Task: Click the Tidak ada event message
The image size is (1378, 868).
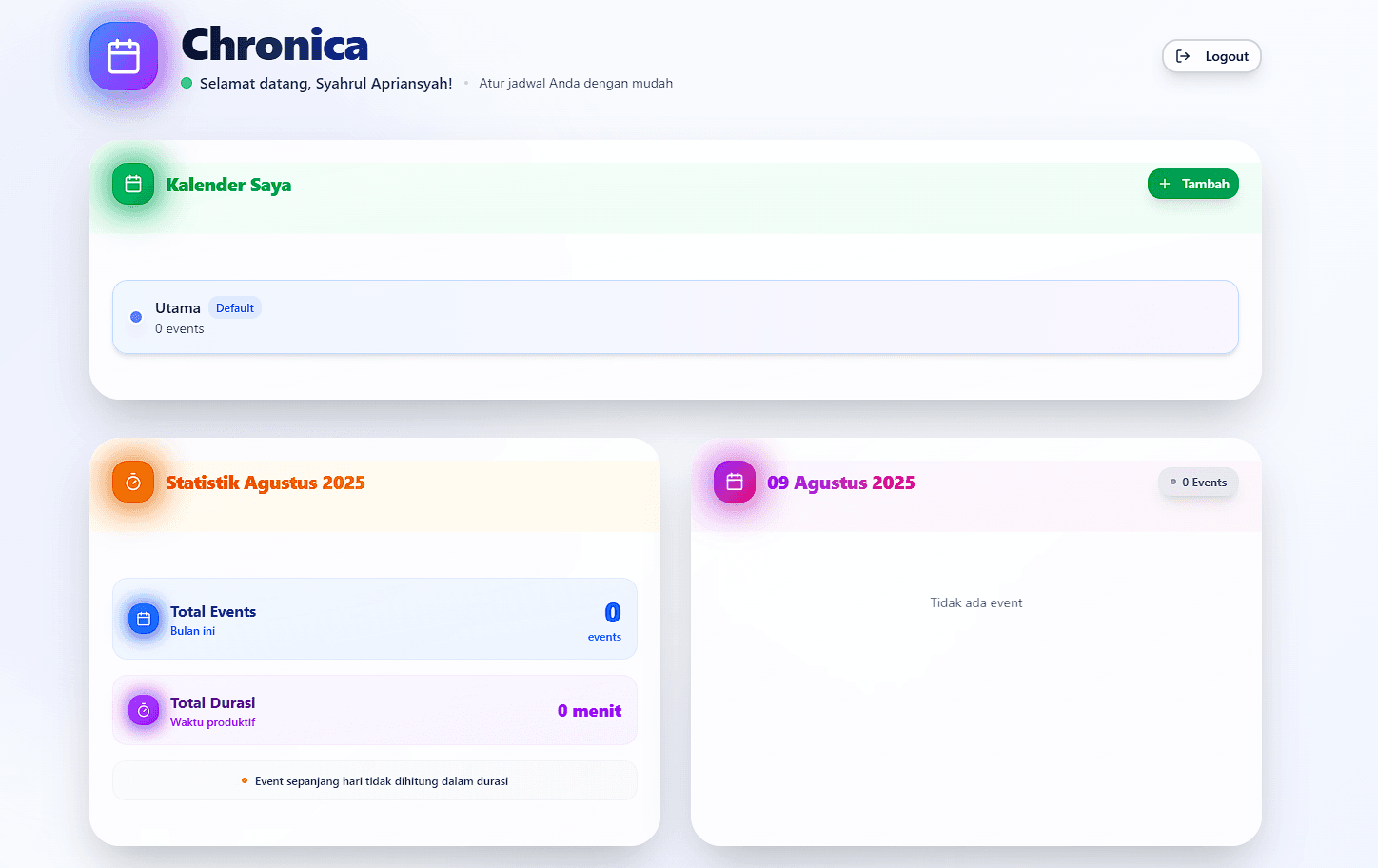Action: (x=976, y=602)
